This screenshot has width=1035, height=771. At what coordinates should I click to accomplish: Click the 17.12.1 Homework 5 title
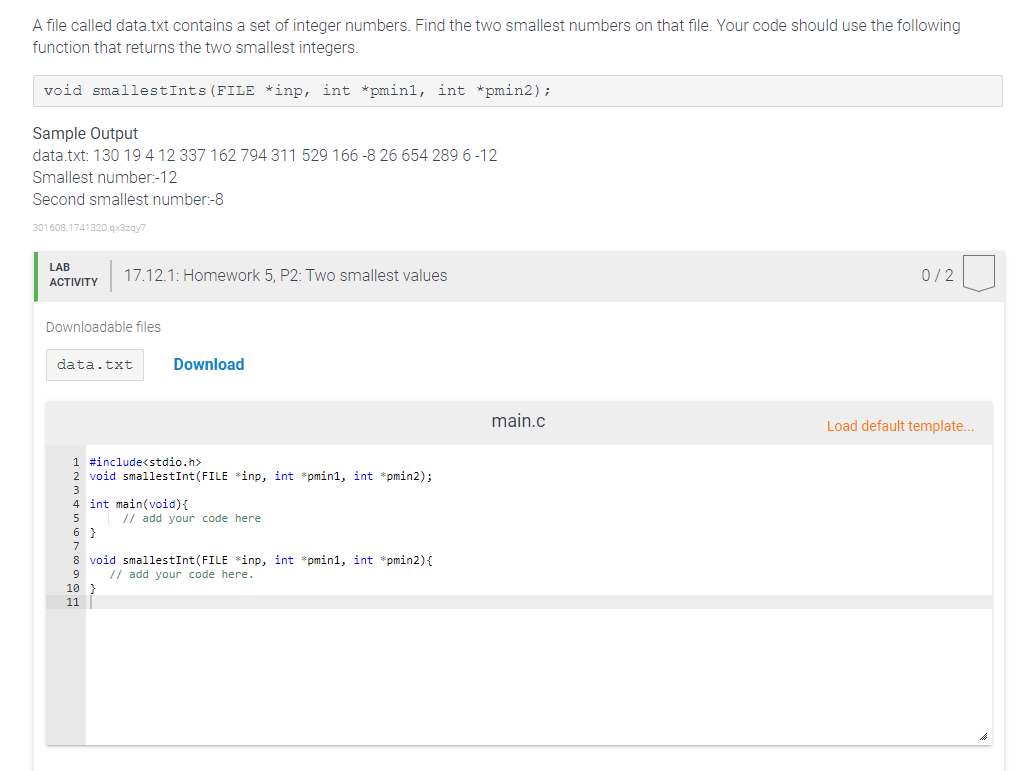point(284,274)
